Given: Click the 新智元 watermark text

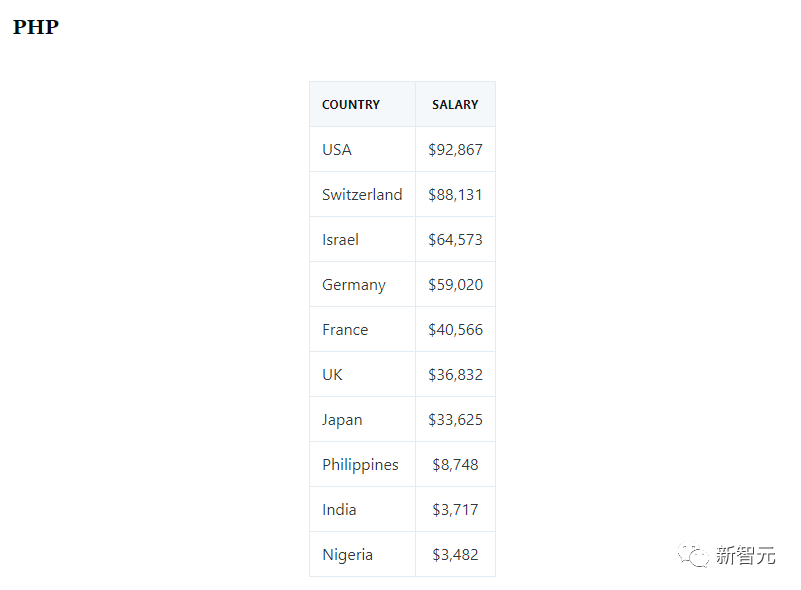Looking at the screenshot, I should pyautogui.click(x=746, y=556).
